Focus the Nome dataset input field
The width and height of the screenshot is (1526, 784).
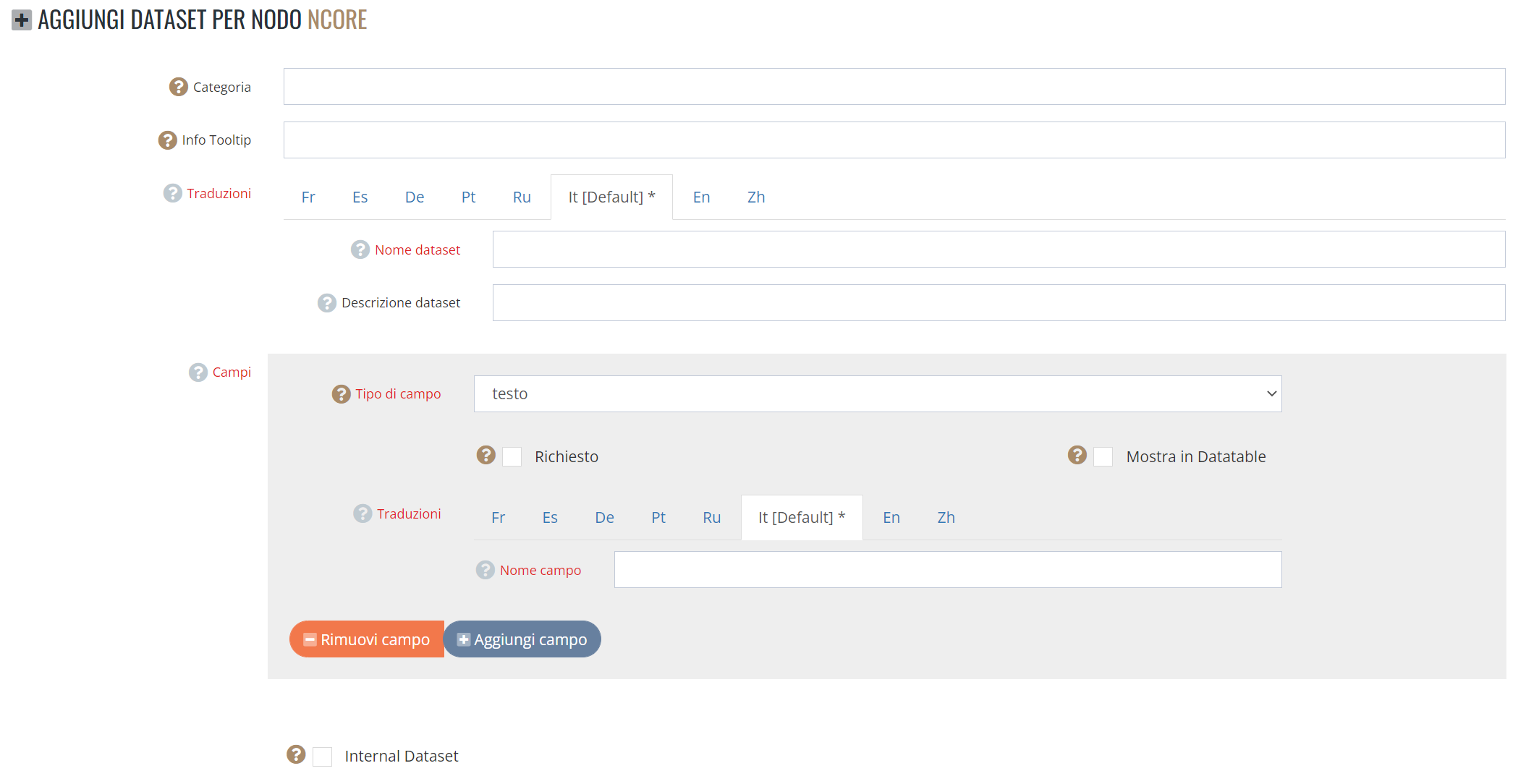click(999, 250)
